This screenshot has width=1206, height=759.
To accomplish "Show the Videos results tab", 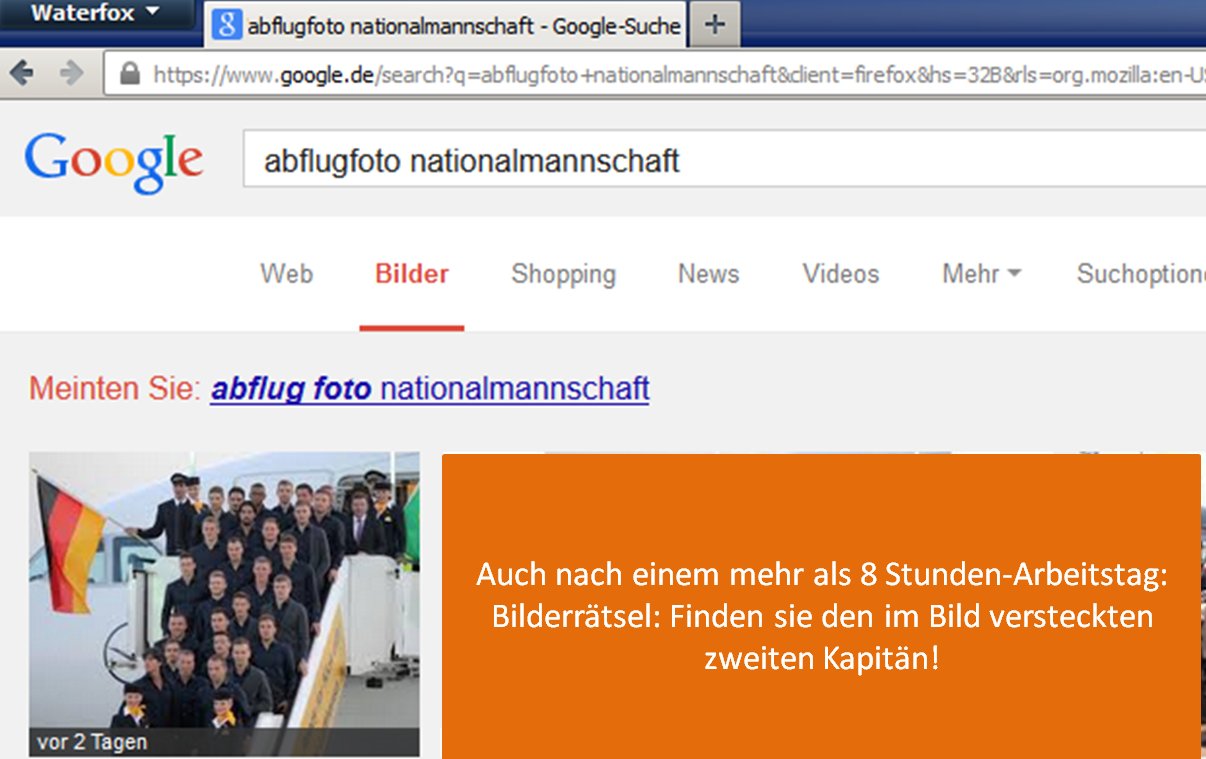I will click(840, 274).
